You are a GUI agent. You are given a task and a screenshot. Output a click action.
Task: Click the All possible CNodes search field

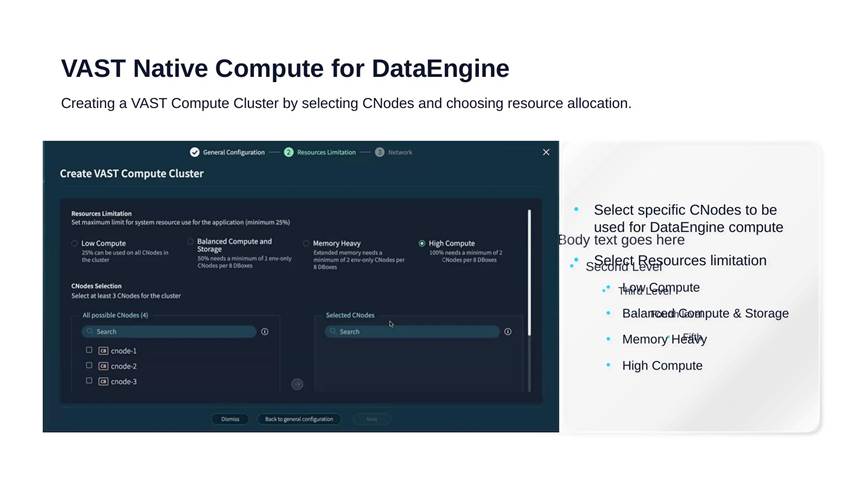click(169, 332)
